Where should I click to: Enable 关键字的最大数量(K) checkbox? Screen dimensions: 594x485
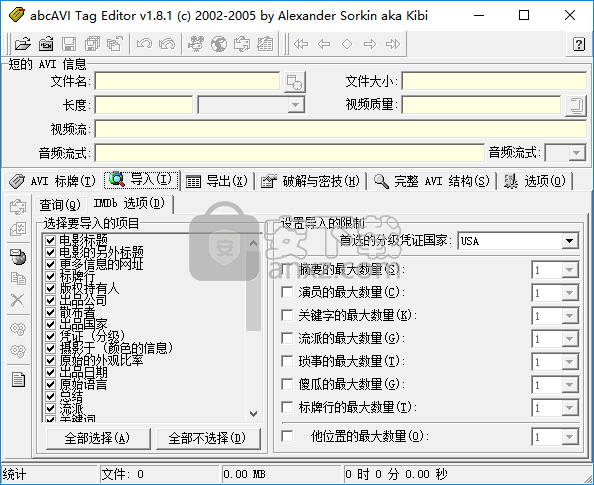287,315
